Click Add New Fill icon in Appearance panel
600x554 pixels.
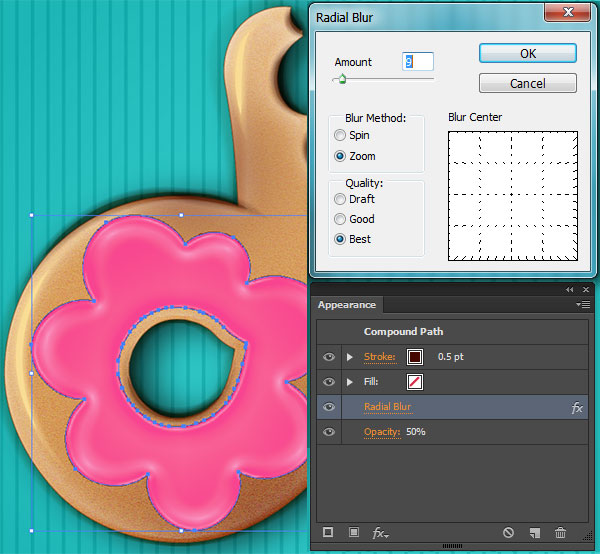point(353,533)
